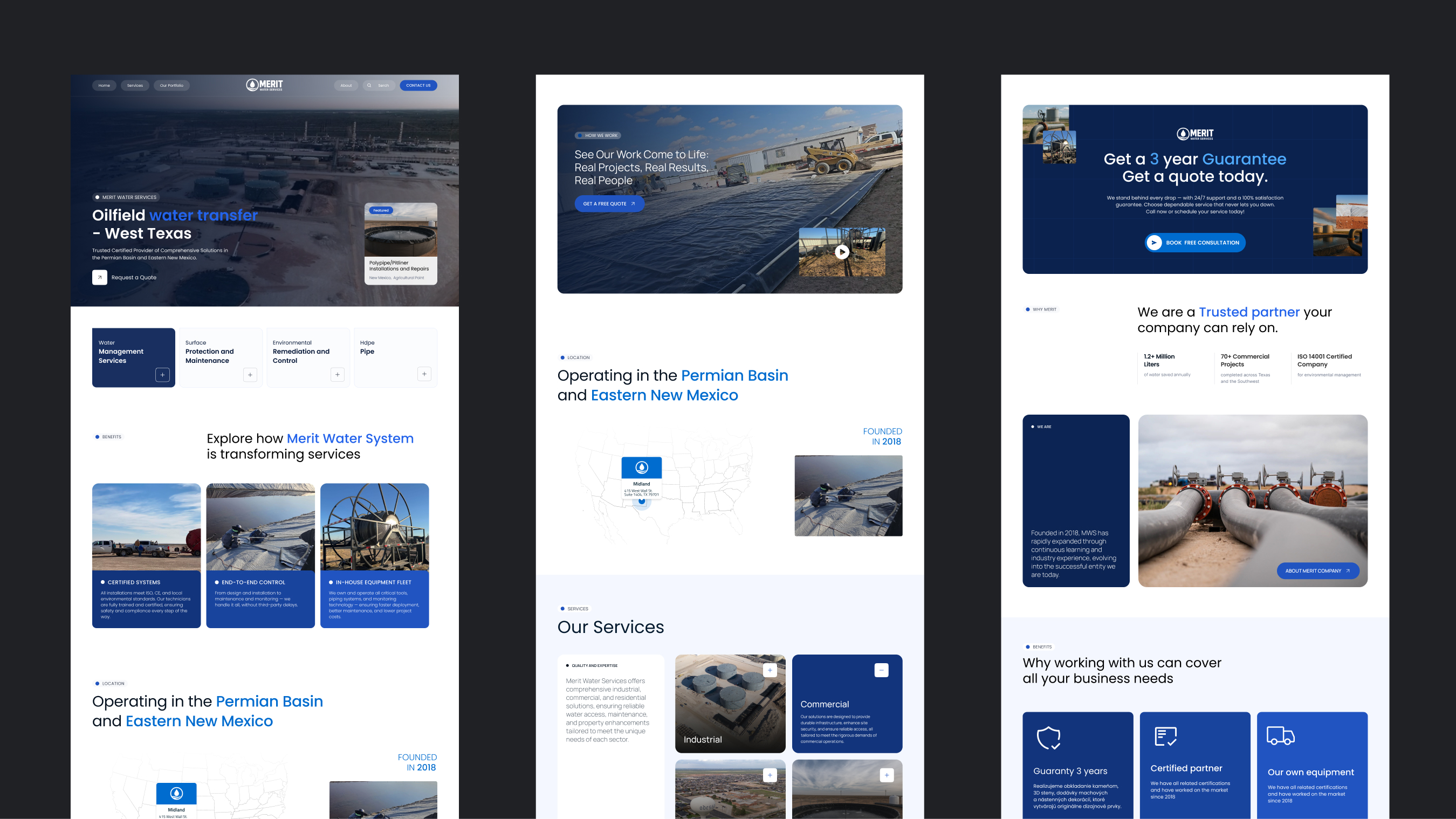Click Book Free Consultation
The image size is (1456, 819).
[x=1194, y=243]
